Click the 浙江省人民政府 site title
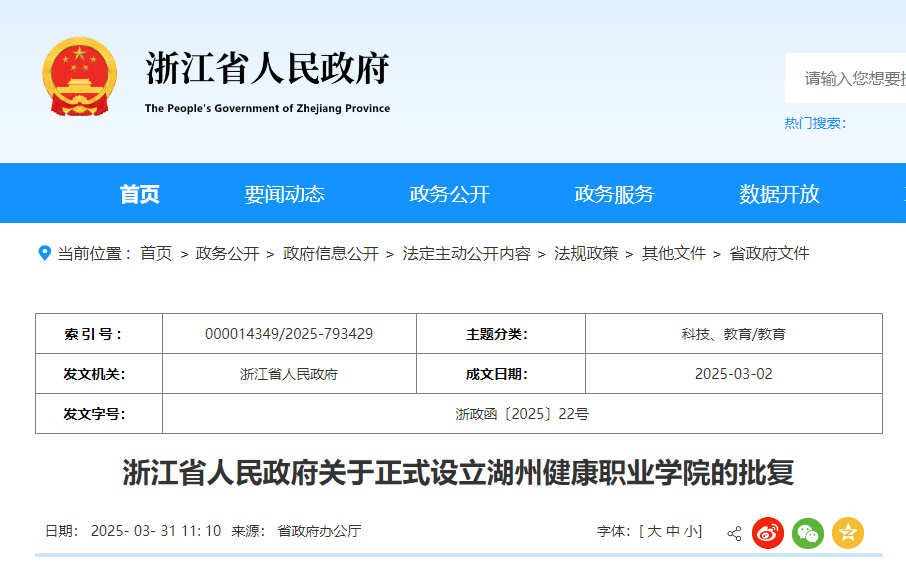906x568 pixels. click(x=268, y=68)
